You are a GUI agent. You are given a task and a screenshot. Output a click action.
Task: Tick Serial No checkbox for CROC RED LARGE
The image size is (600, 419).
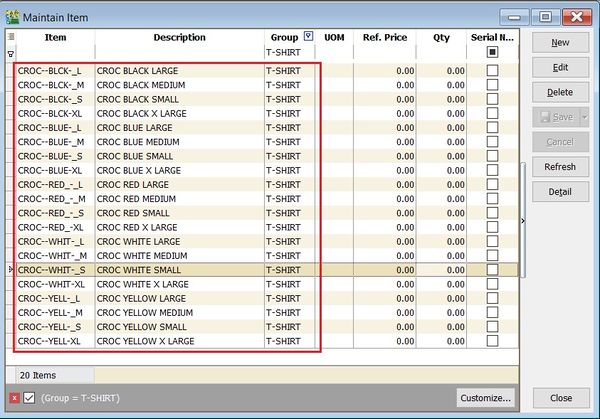492,184
